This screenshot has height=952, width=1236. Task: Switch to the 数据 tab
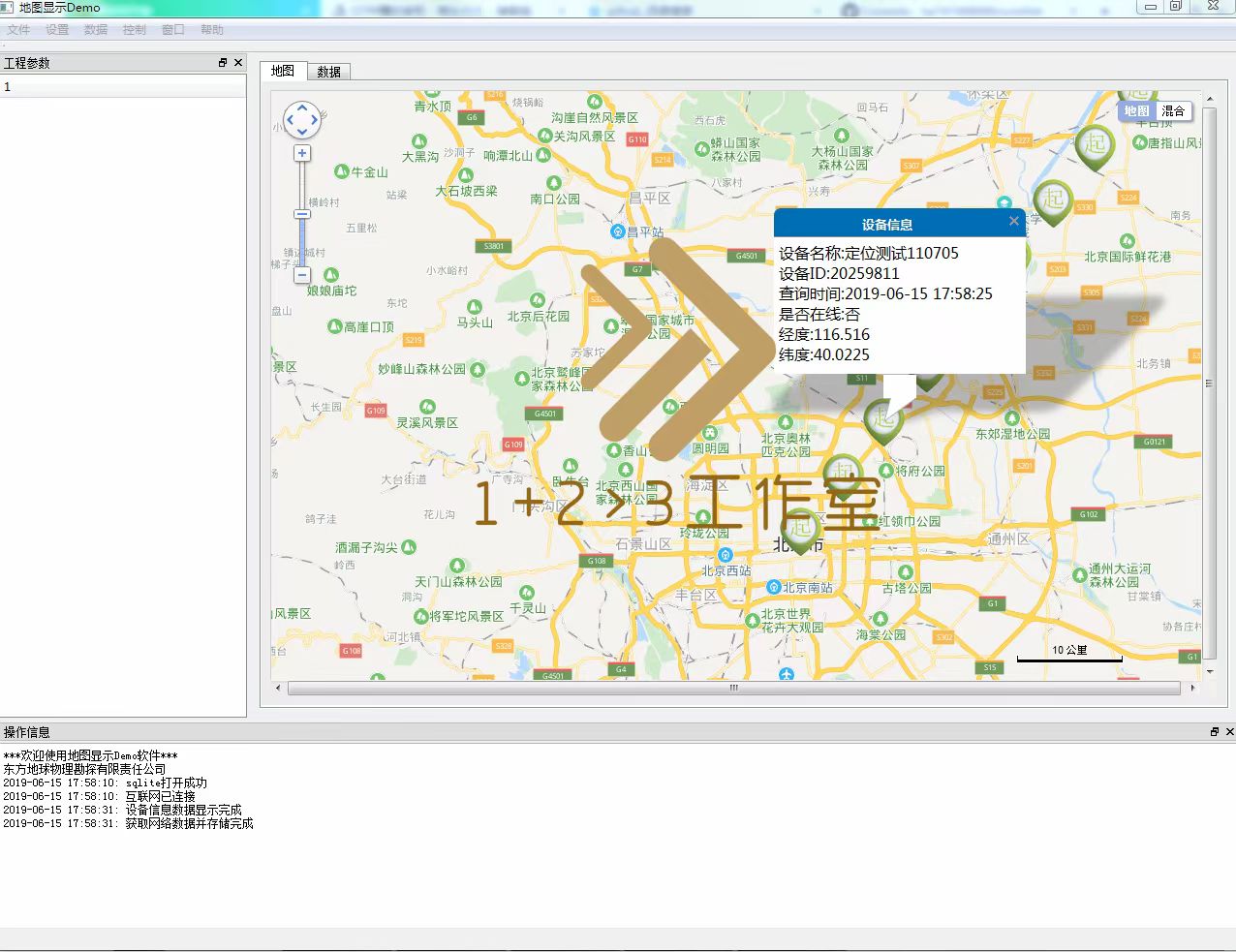point(328,72)
